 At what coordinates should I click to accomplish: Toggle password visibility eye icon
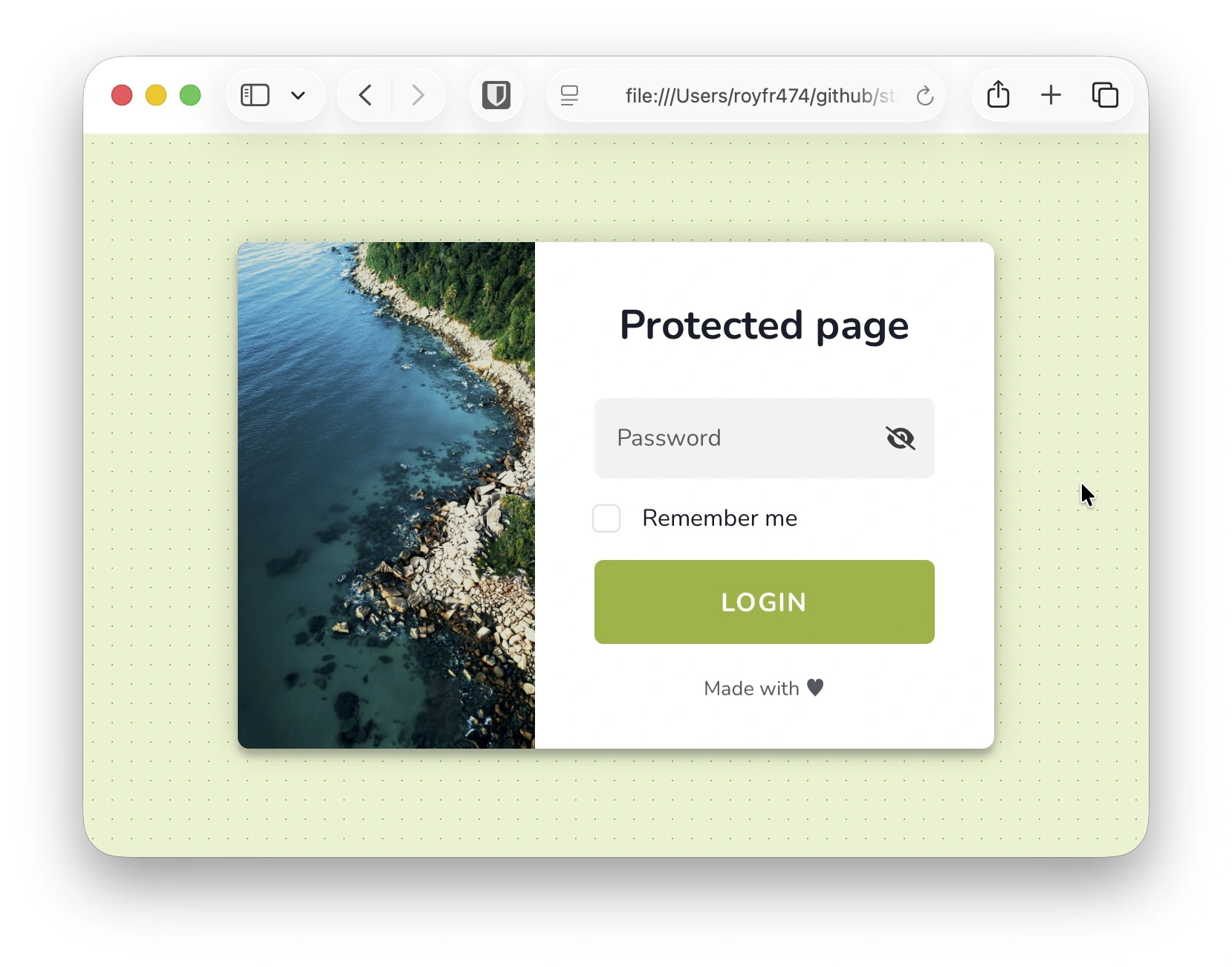coord(900,438)
